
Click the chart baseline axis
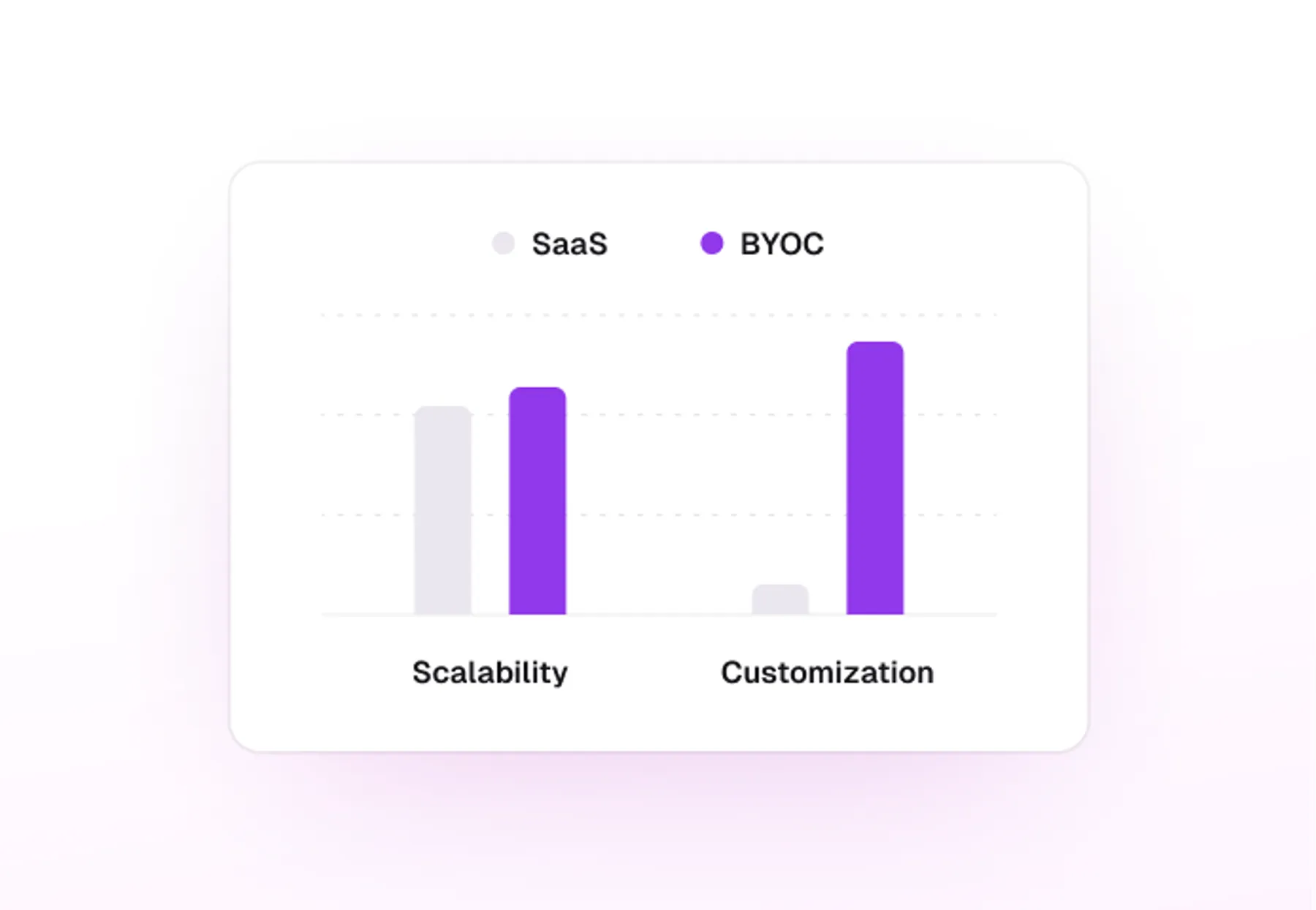click(659, 615)
